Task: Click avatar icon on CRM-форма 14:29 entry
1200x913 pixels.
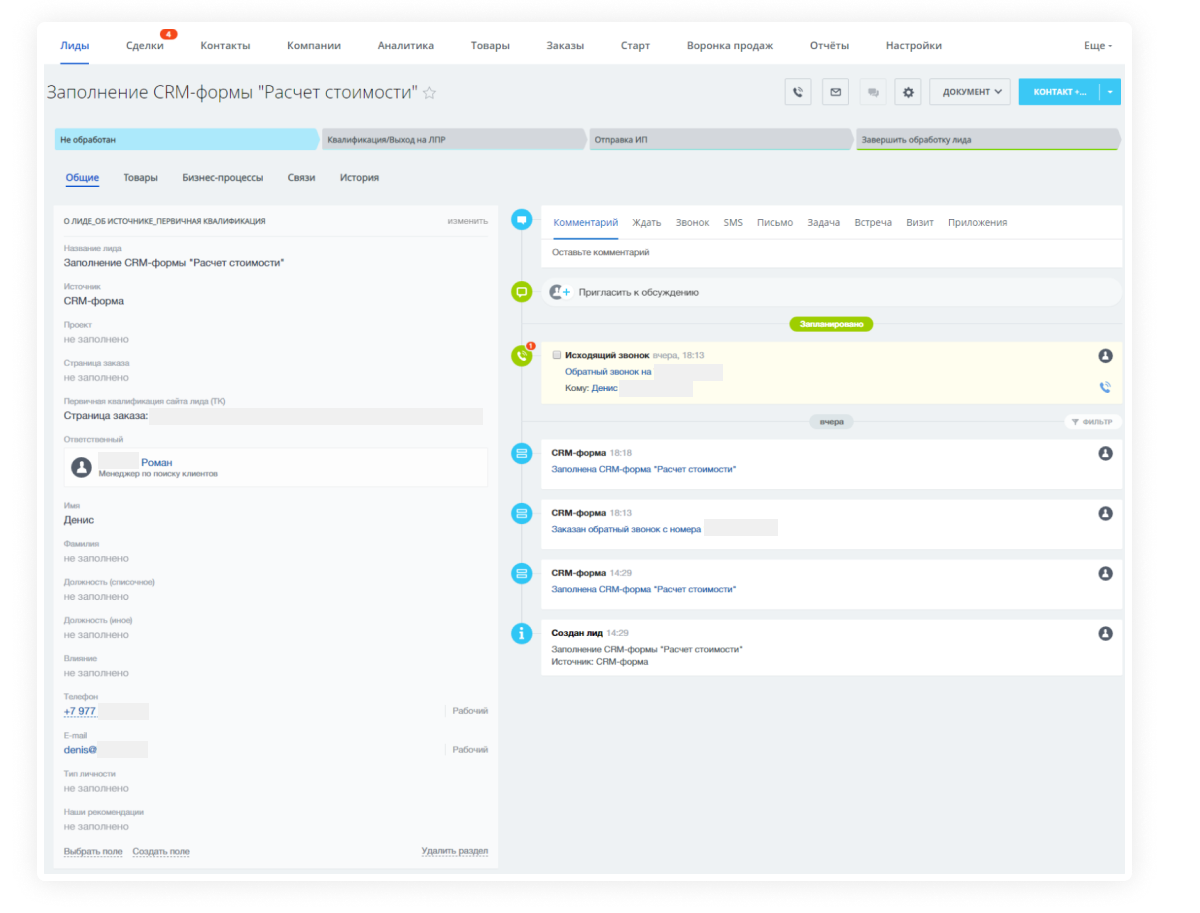Action: pos(1105,573)
